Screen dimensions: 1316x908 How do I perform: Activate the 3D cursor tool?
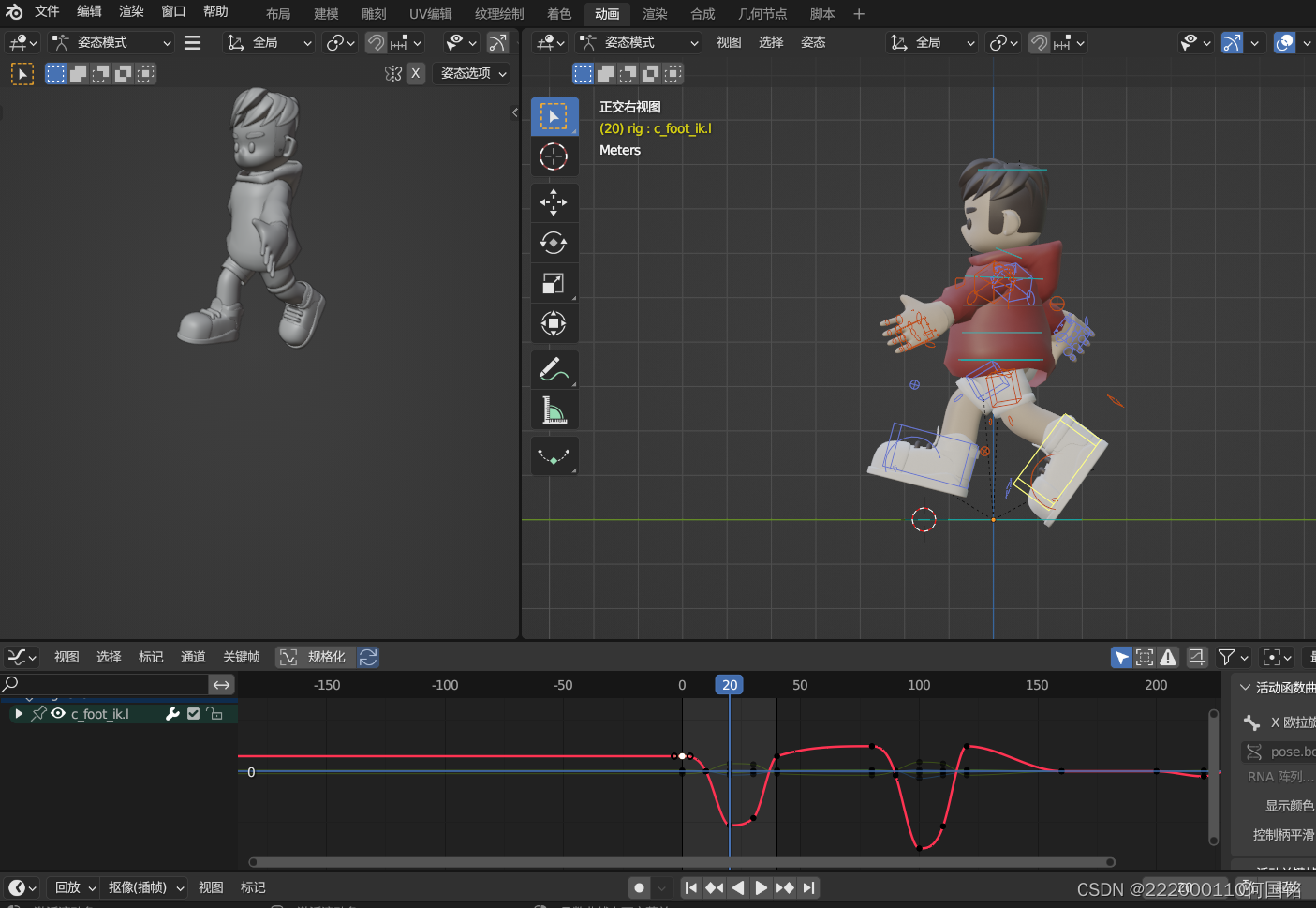[x=554, y=156]
